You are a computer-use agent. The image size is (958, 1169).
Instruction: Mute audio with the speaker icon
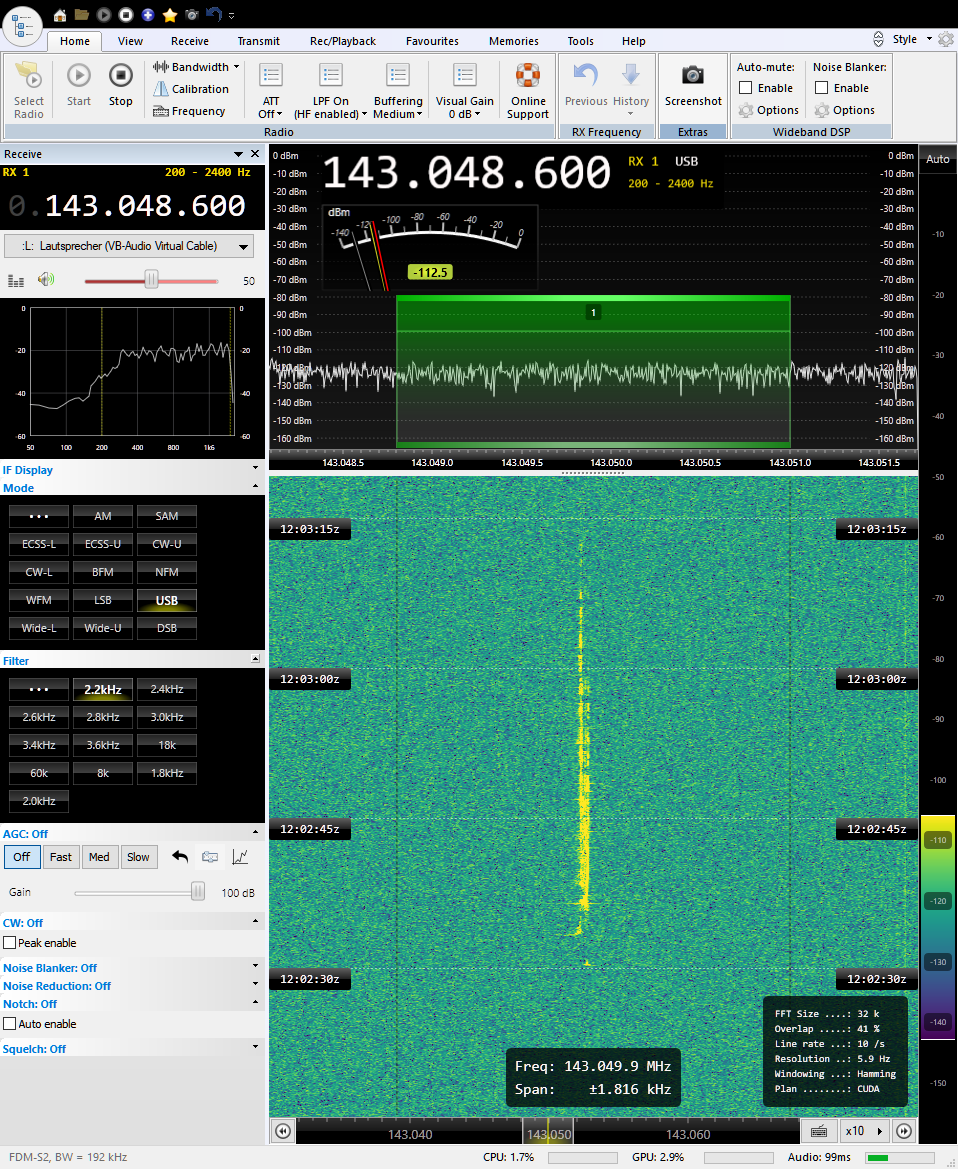click(46, 280)
